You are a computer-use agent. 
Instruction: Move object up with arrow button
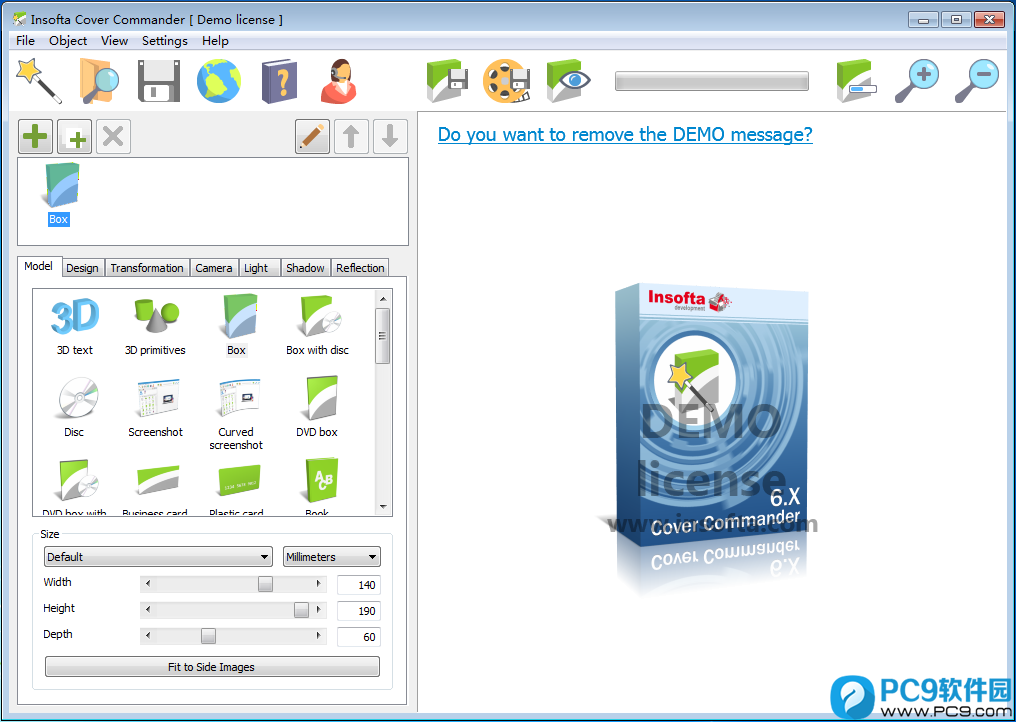pyautogui.click(x=351, y=136)
